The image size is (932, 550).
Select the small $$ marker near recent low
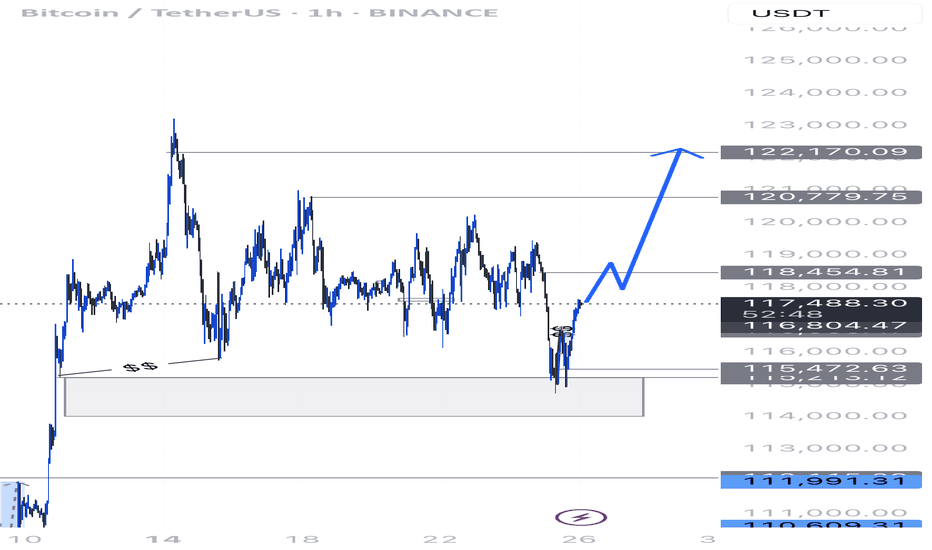tap(562, 331)
